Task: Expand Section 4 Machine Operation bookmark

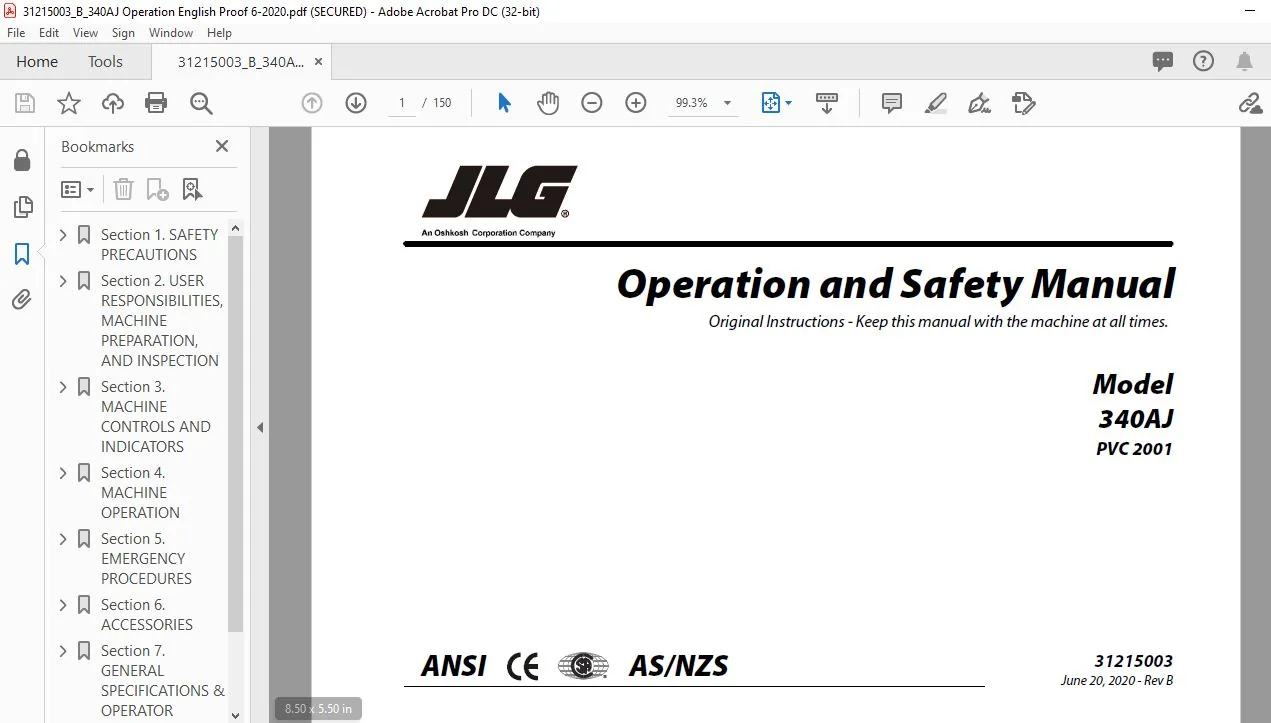Action: (x=64, y=473)
